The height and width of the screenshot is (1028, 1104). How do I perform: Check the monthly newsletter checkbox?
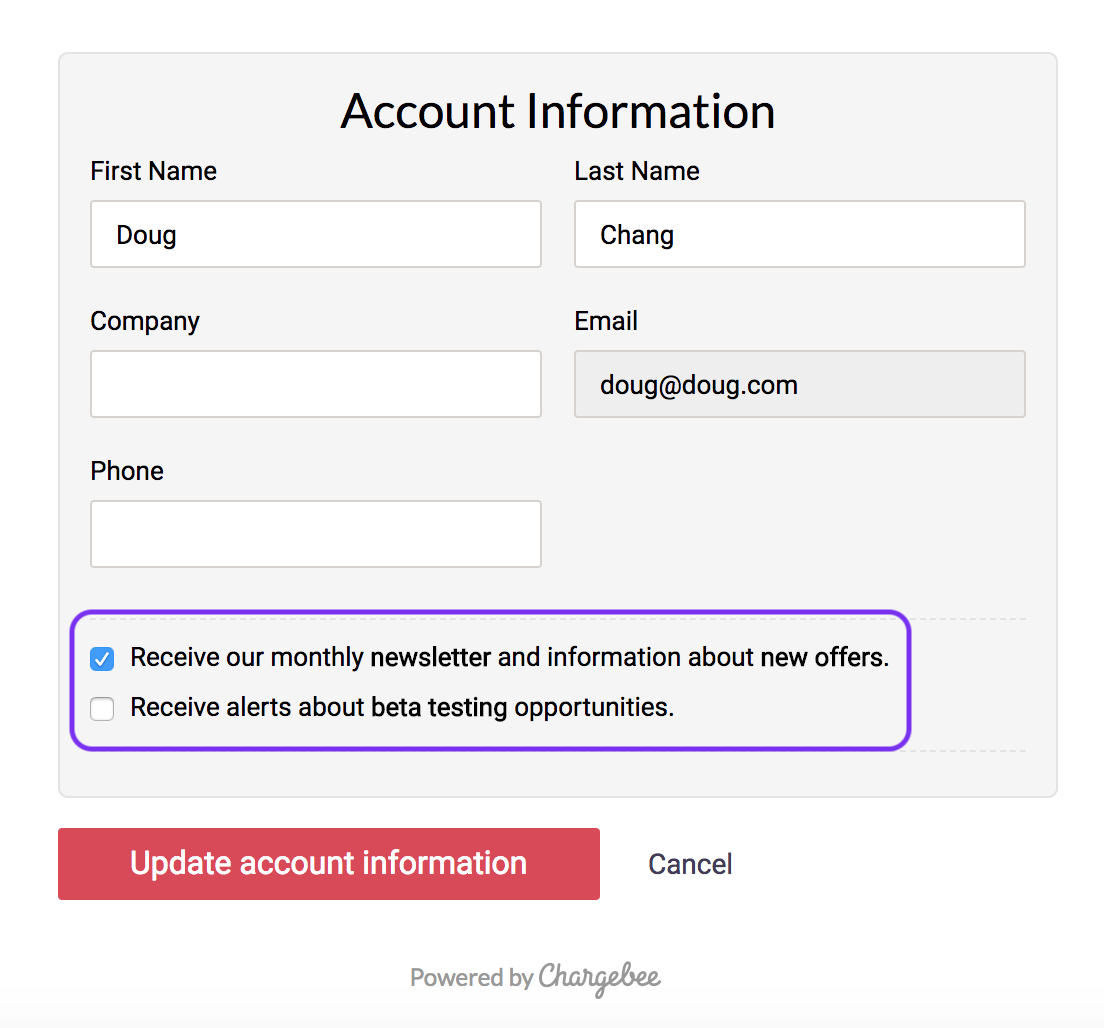click(x=102, y=659)
